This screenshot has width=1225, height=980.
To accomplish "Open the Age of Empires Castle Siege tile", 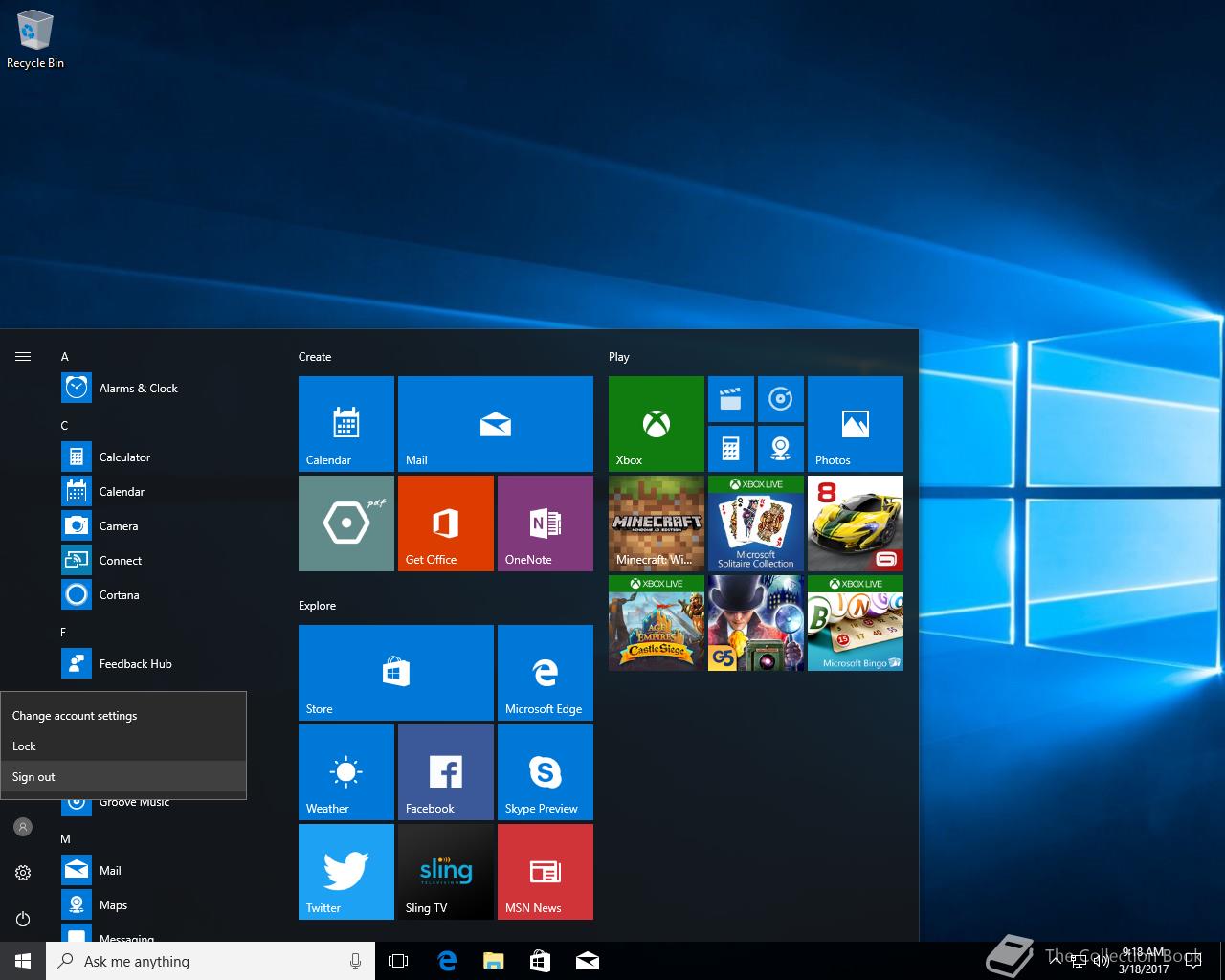I will pos(657,623).
